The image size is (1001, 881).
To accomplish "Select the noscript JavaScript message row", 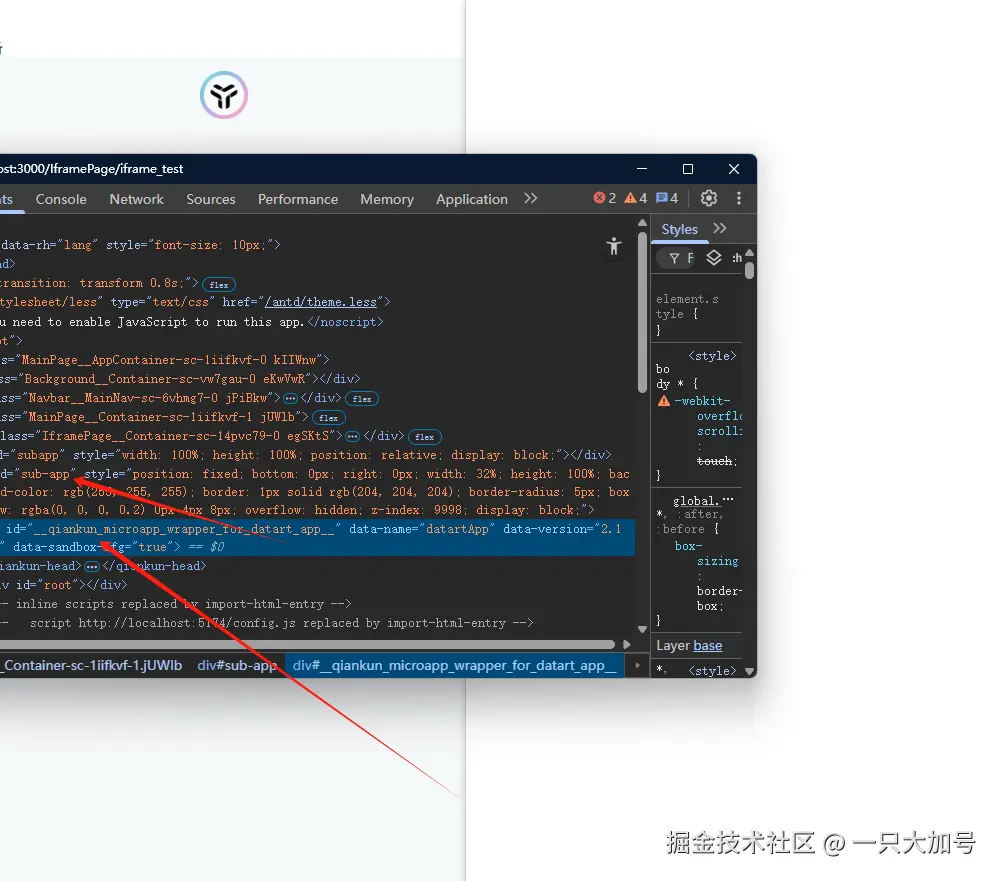I will click(x=192, y=322).
